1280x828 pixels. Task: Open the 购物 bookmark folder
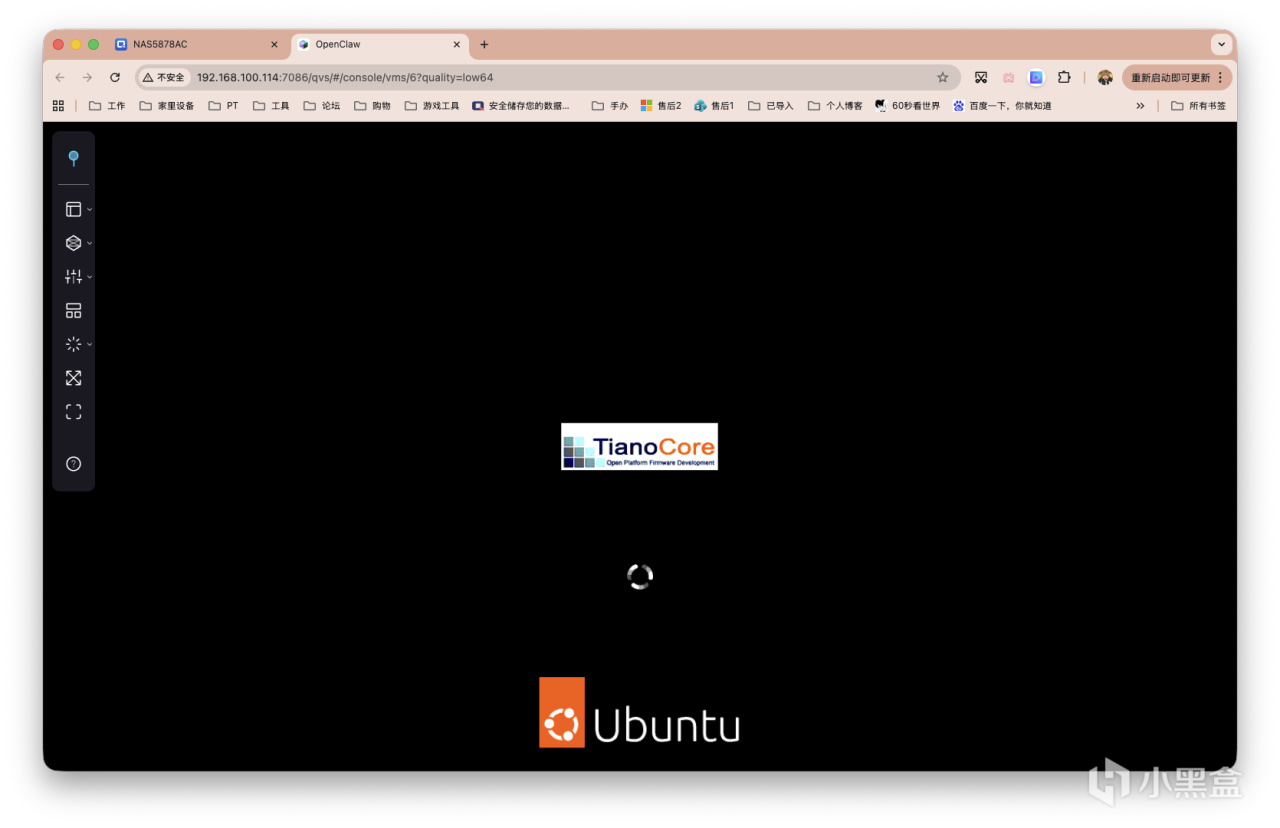(x=373, y=106)
